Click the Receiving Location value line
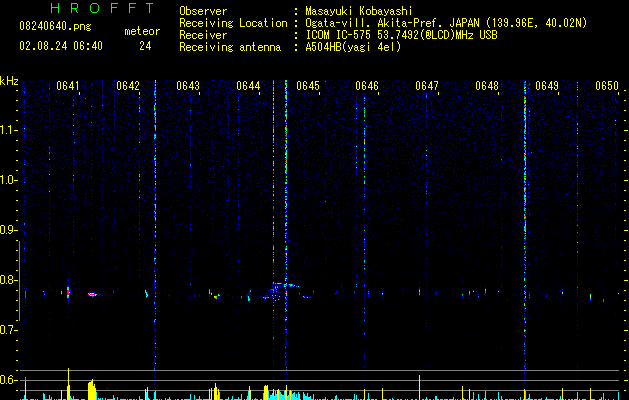Viewport: 629px width, 400px height. click(446, 23)
